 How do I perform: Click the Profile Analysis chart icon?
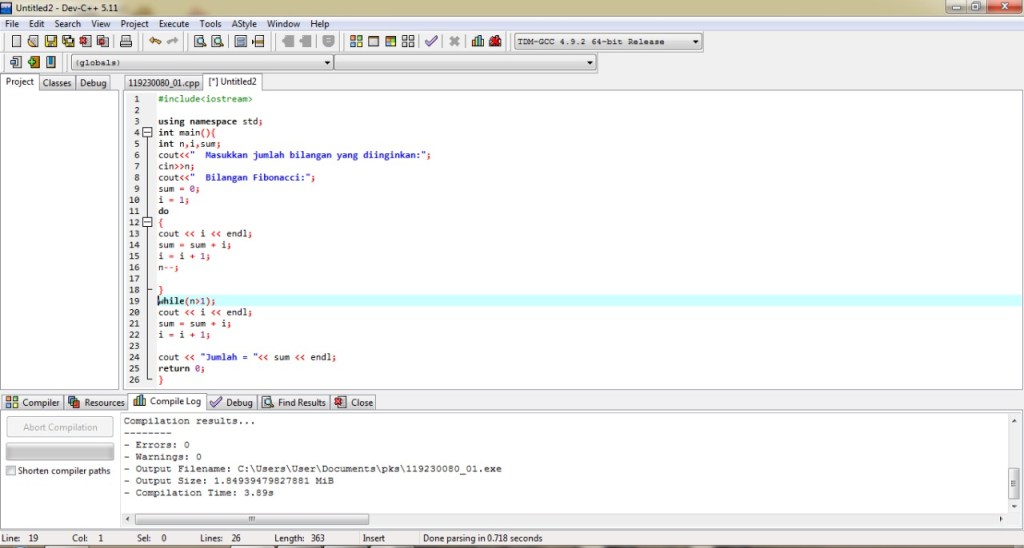pyautogui.click(x=478, y=42)
